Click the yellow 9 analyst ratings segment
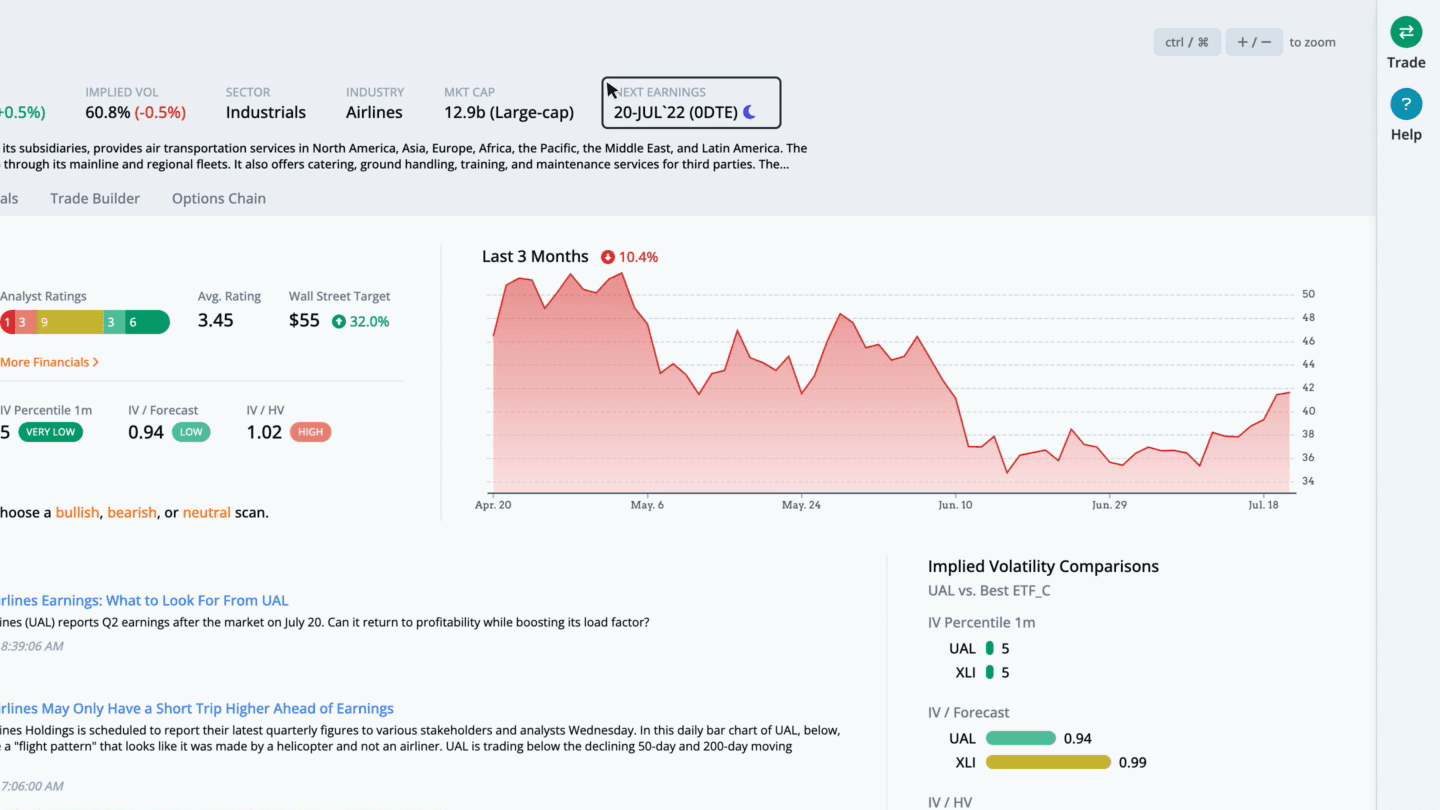The width and height of the screenshot is (1440, 810). pyautogui.click(x=70, y=322)
